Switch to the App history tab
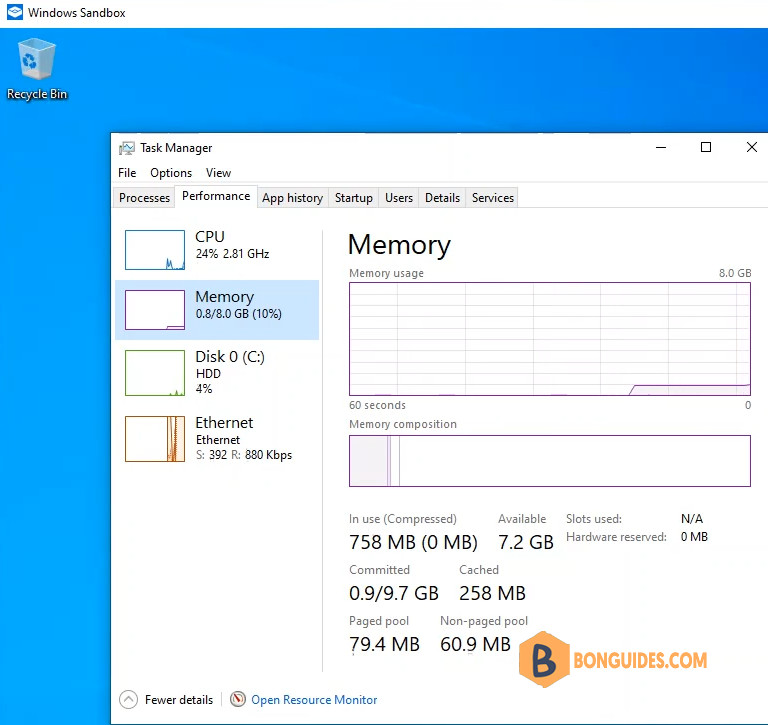This screenshot has width=768, height=725. 292,198
